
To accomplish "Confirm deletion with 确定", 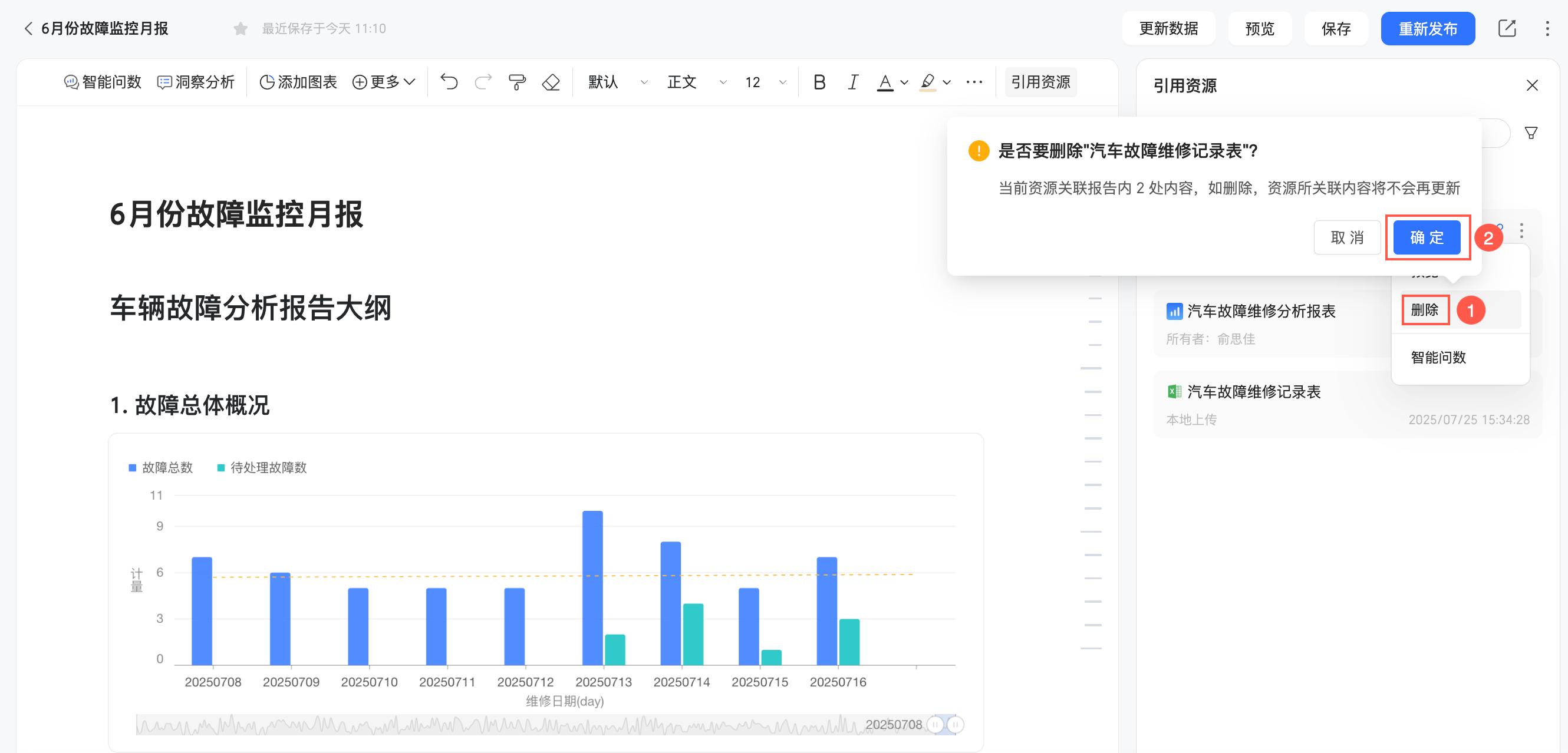I will pyautogui.click(x=1427, y=237).
